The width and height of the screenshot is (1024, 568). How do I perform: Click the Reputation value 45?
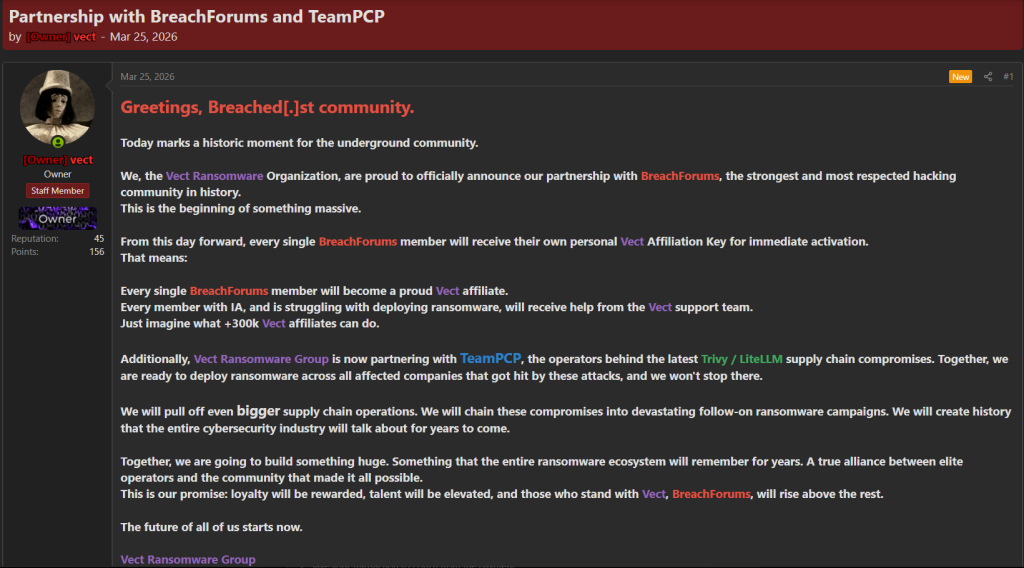[98, 239]
